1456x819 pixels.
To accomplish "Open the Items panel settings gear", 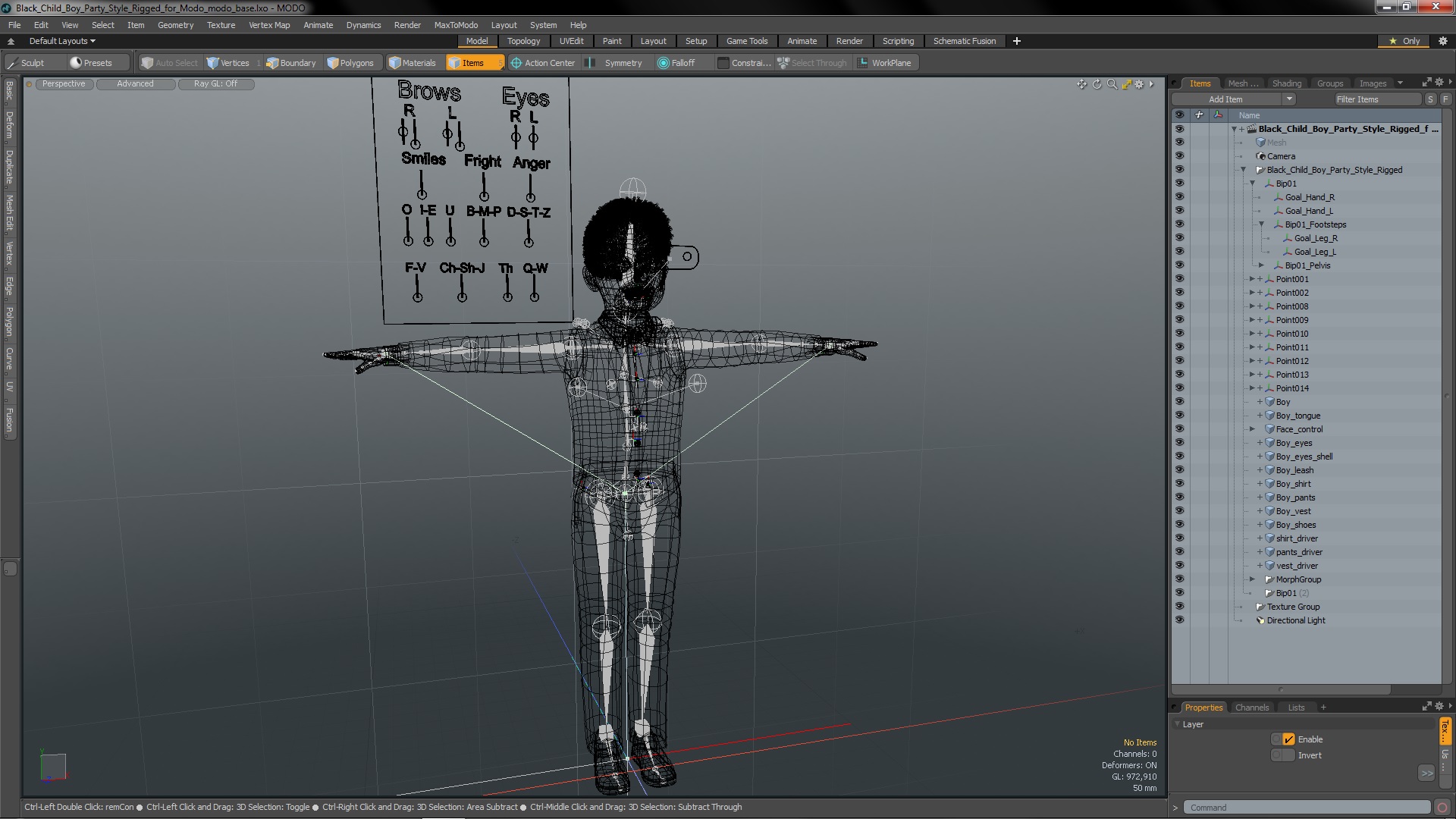I will pos(1439,83).
